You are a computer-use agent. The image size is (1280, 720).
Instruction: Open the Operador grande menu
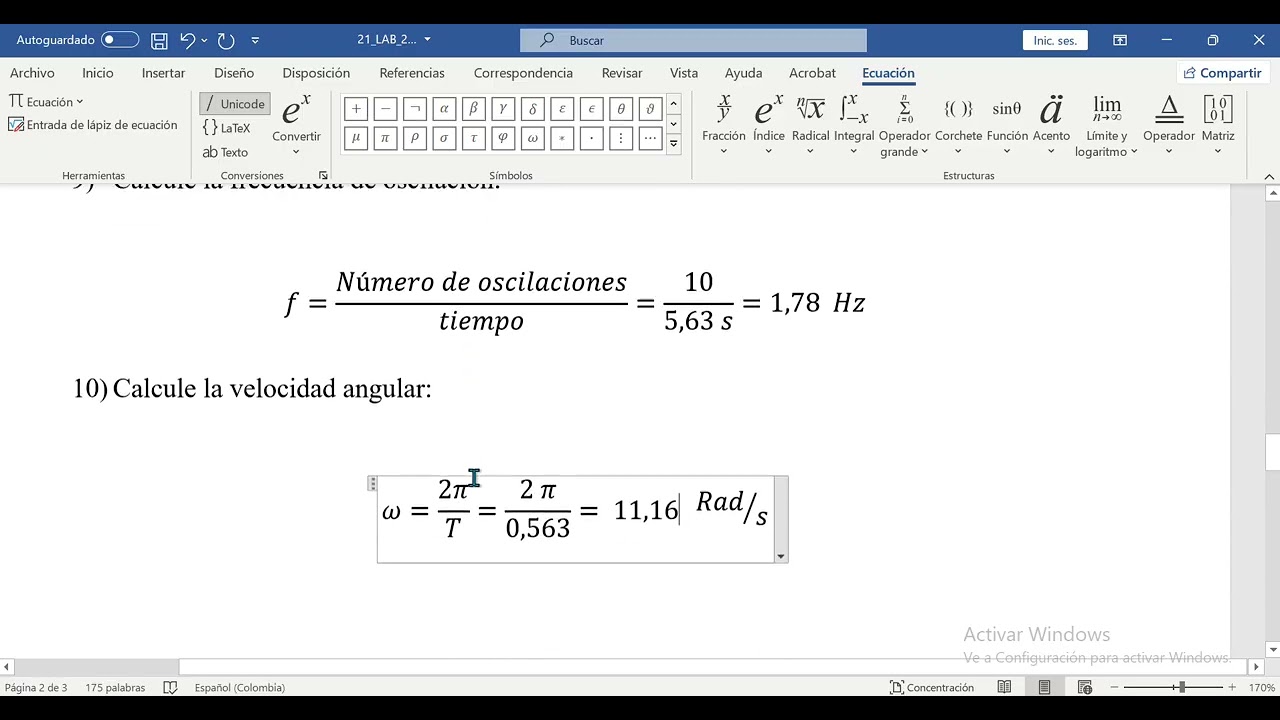904,125
